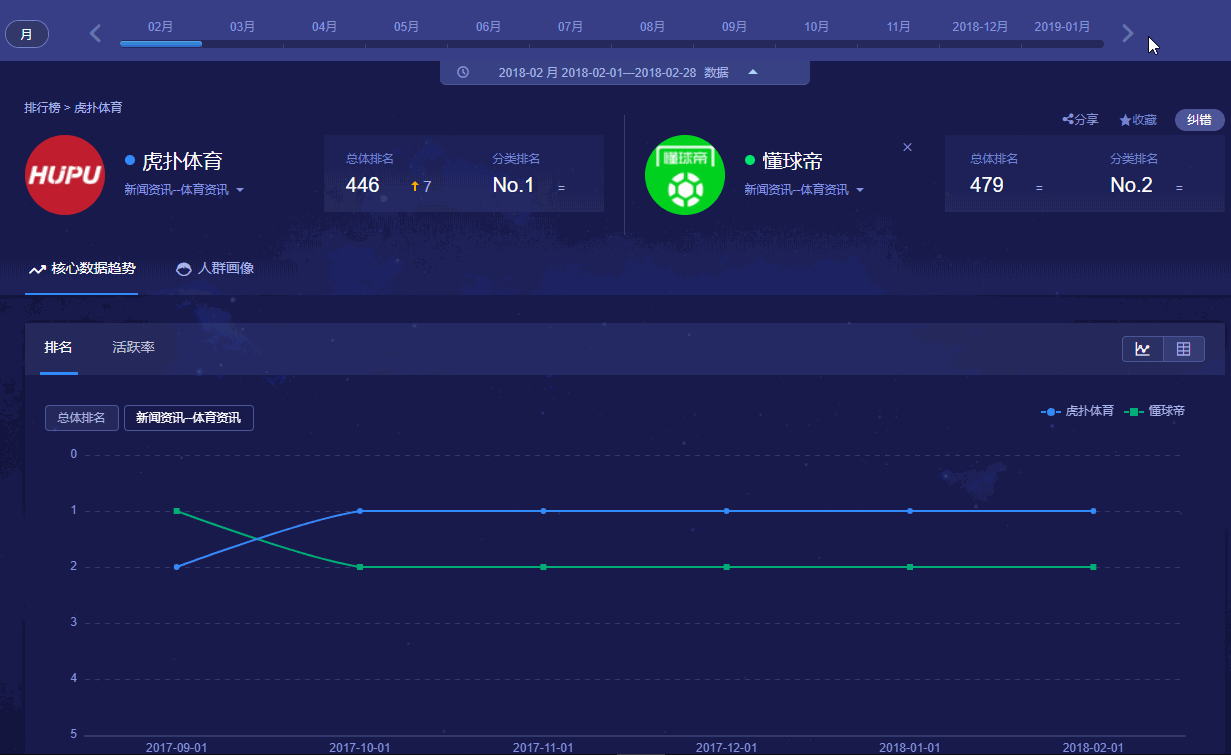Select 07月 on the timeline
This screenshot has height=755, width=1231.
point(570,27)
